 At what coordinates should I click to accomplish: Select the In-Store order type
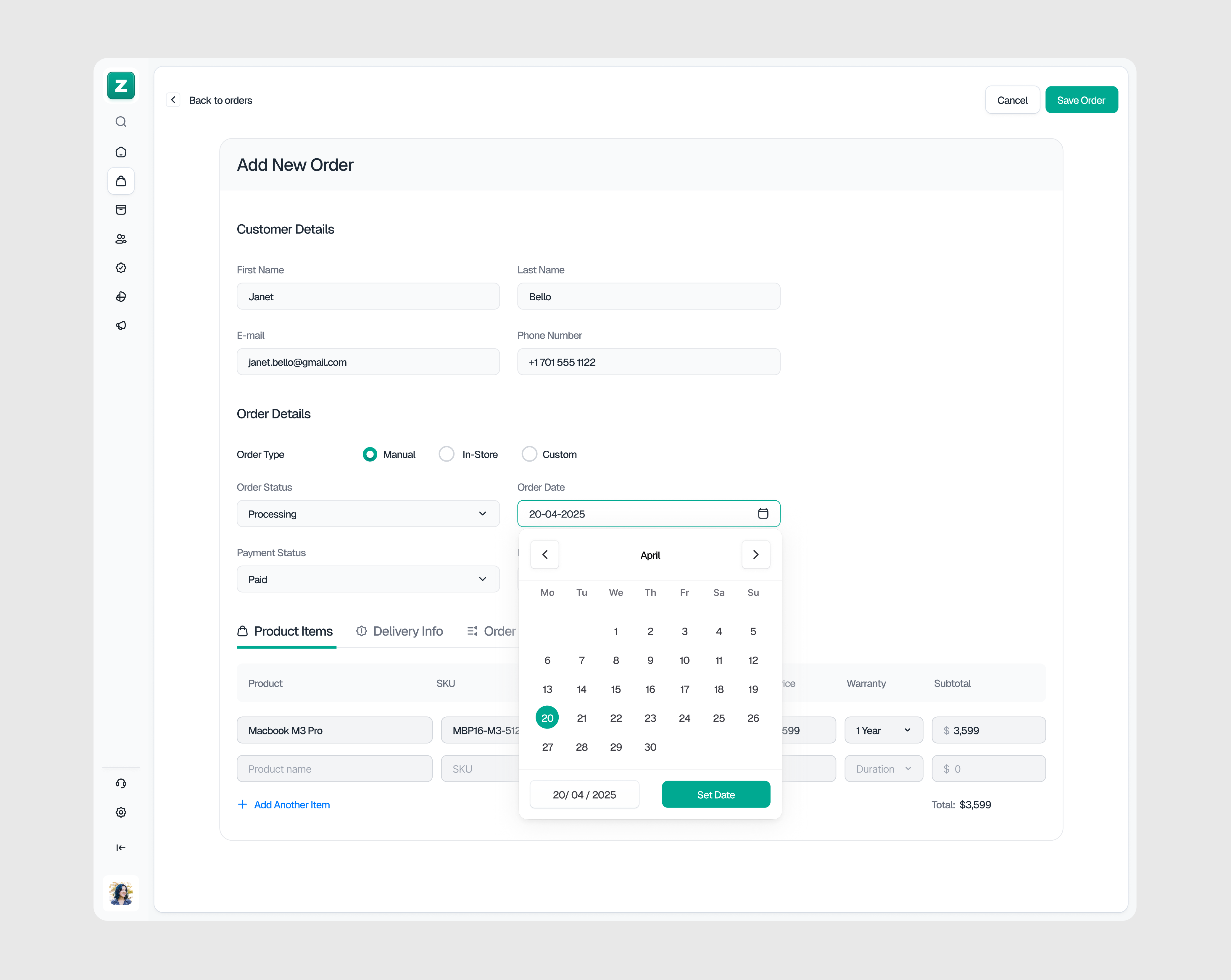[x=446, y=454]
